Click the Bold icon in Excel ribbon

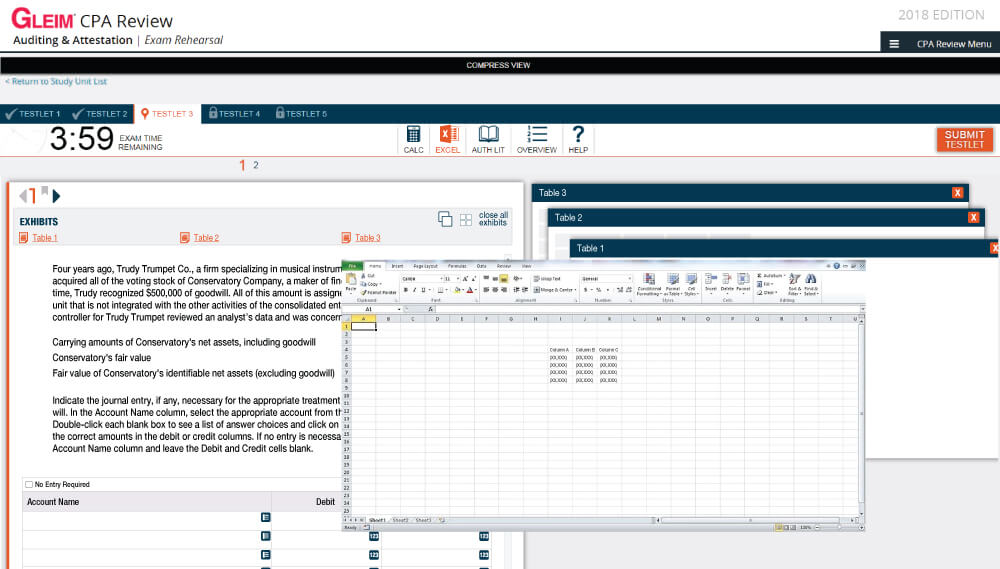[x=406, y=290]
